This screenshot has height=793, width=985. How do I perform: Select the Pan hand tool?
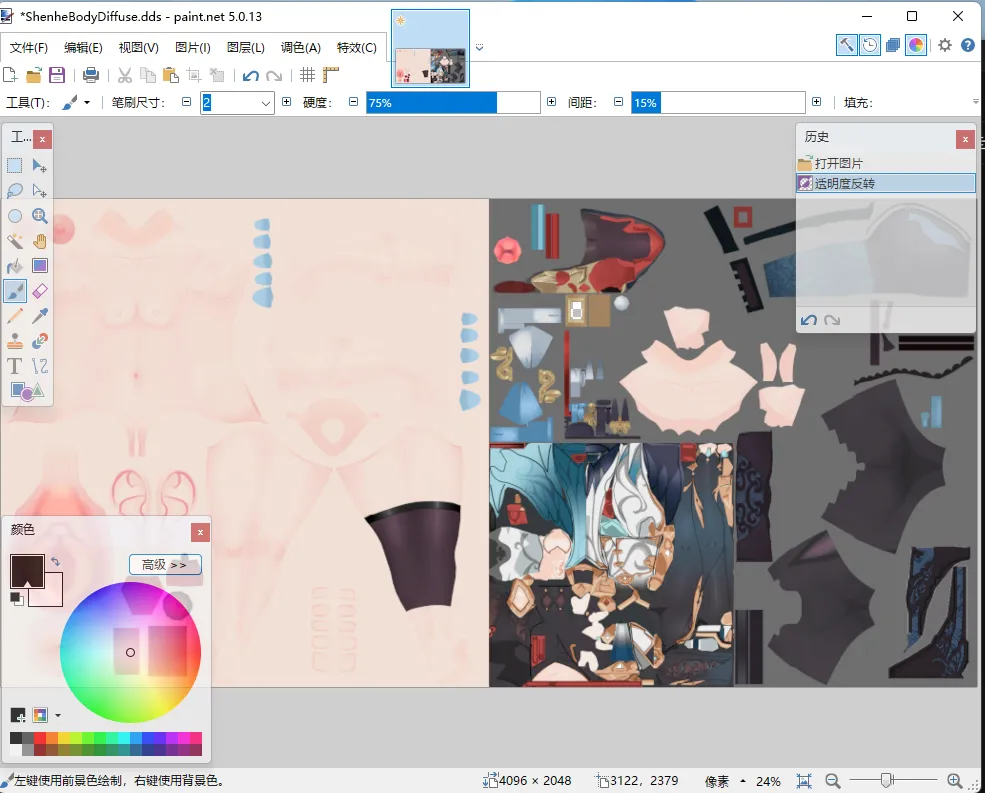coord(40,241)
